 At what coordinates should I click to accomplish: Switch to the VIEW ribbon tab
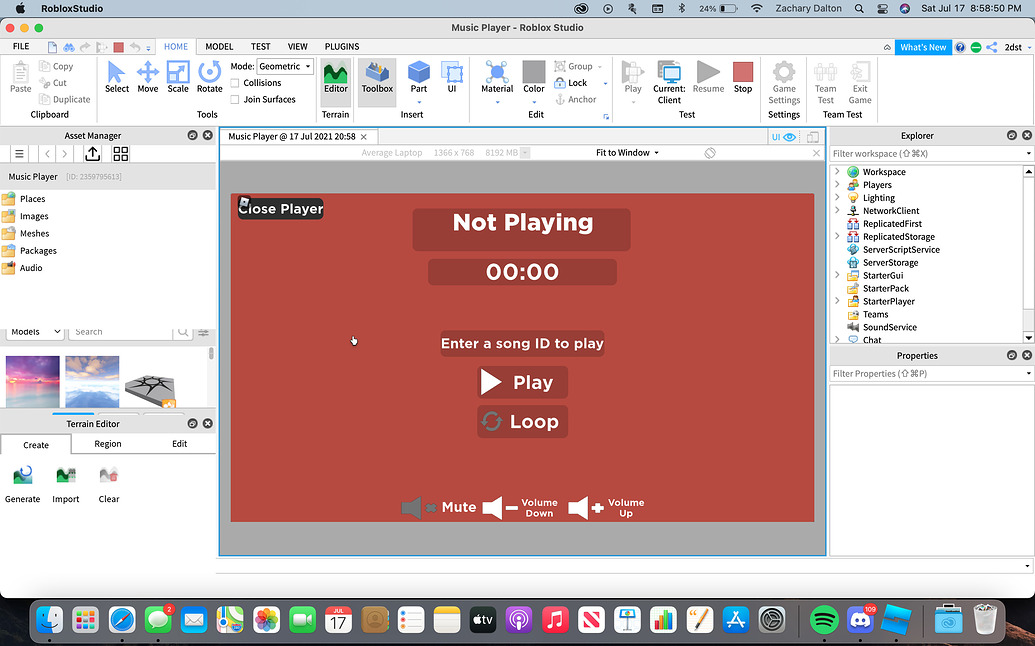pos(298,46)
